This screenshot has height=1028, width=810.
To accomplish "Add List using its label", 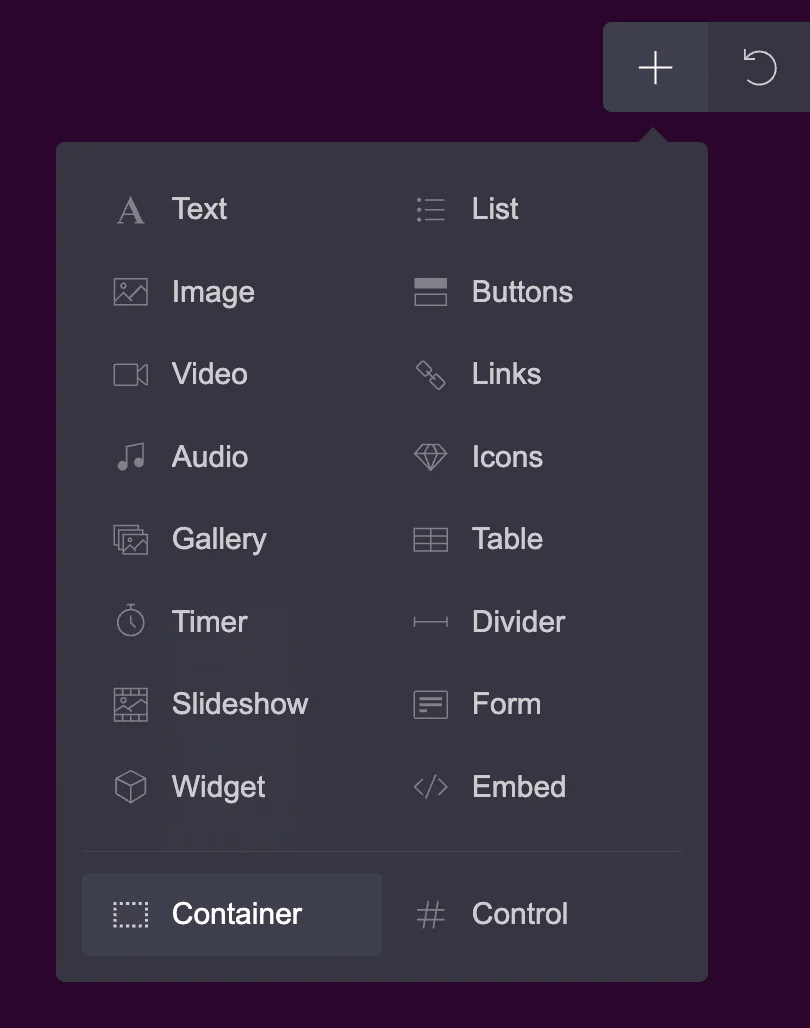I will point(495,209).
